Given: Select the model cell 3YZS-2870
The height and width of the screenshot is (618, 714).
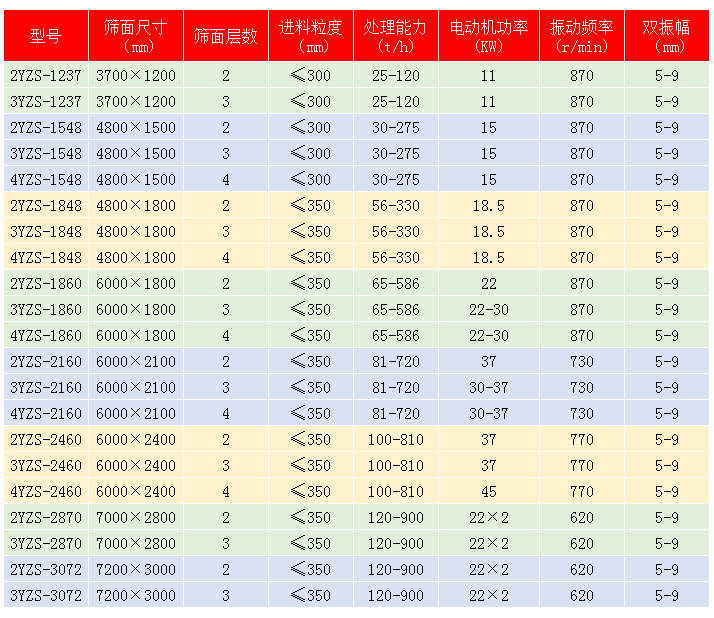Looking at the screenshot, I should [x=46, y=543].
